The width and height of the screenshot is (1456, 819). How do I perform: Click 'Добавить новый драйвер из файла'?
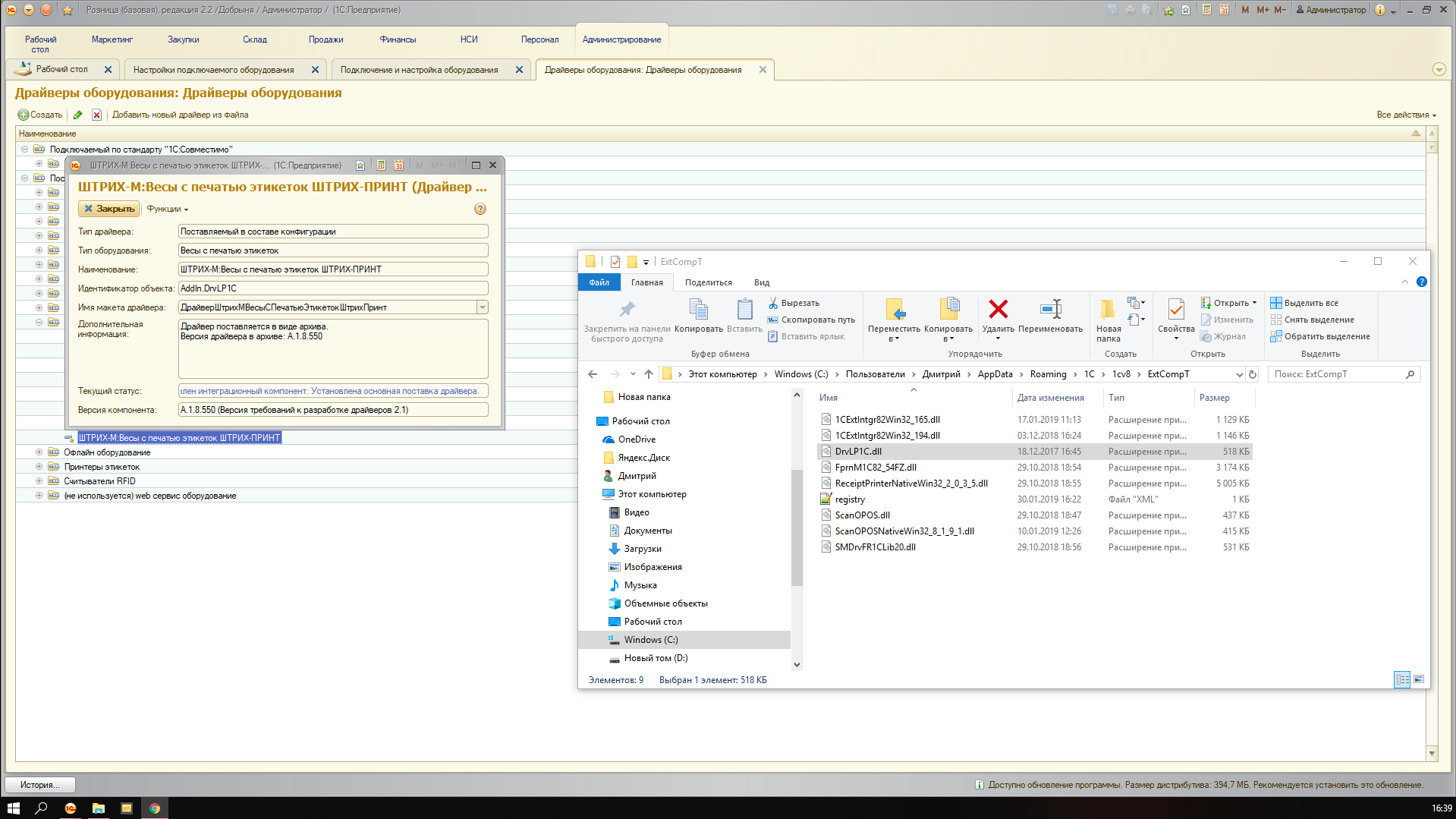point(181,115)
